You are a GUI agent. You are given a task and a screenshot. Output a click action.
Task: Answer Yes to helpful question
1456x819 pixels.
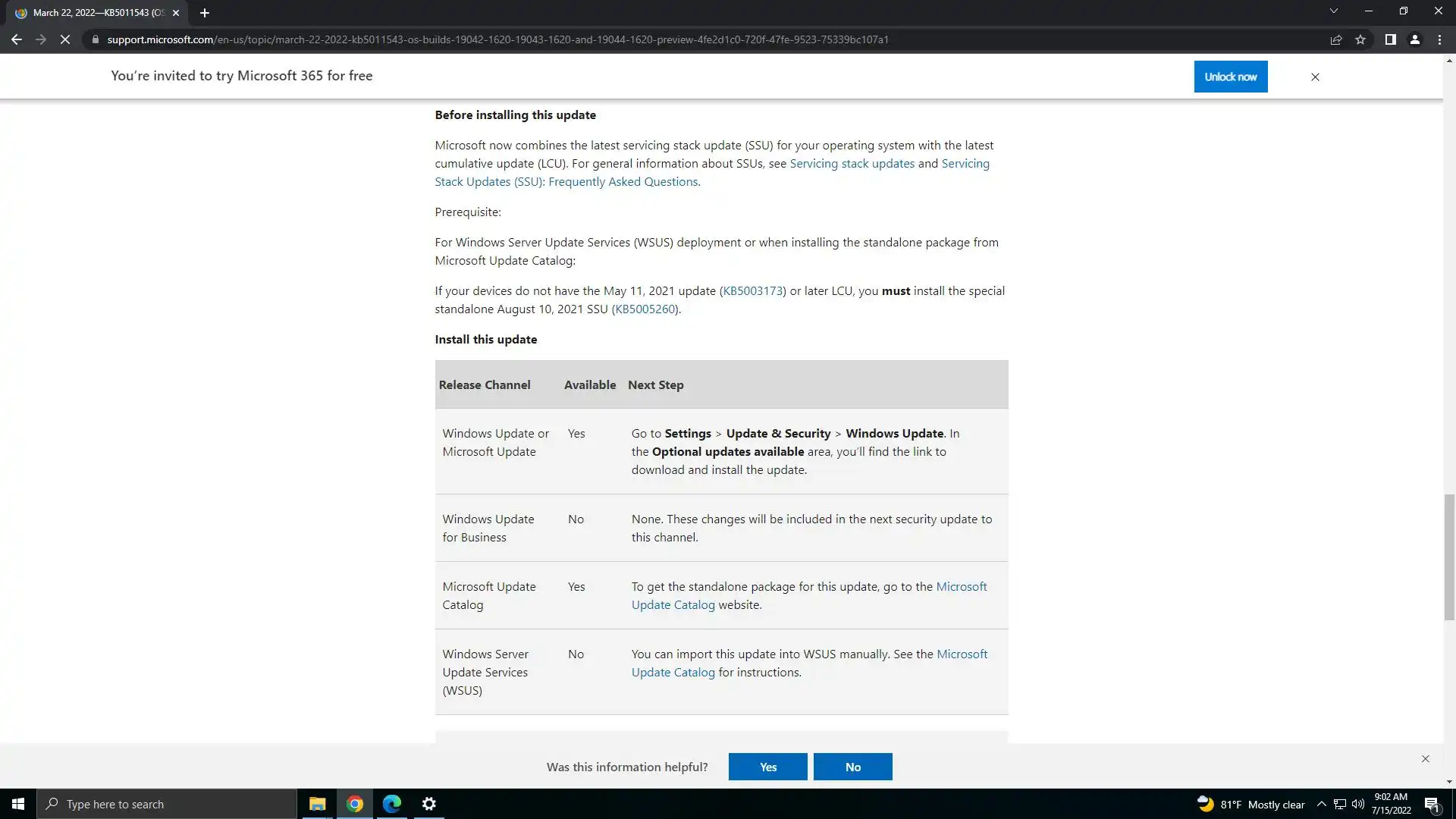(767, 767)
